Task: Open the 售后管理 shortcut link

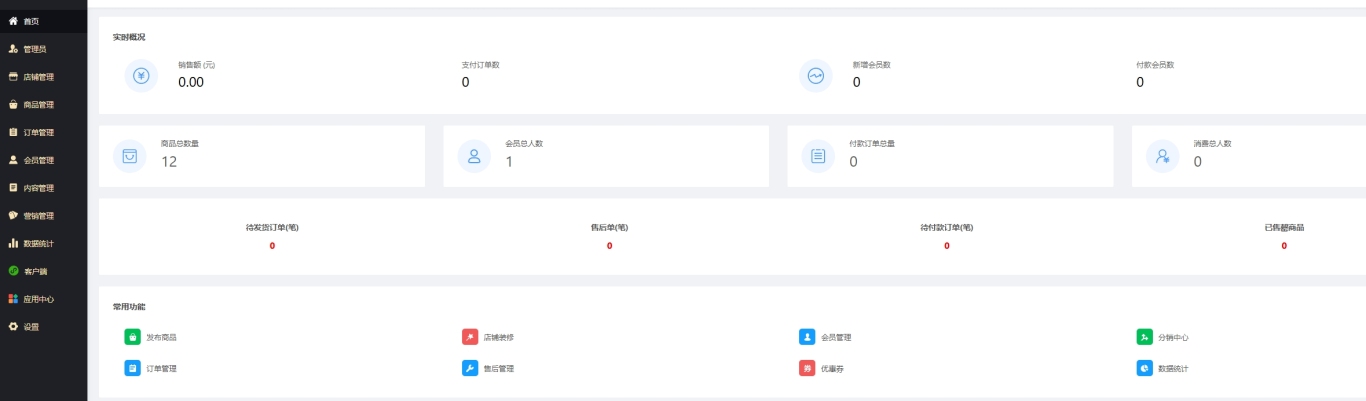Action: 499,369
